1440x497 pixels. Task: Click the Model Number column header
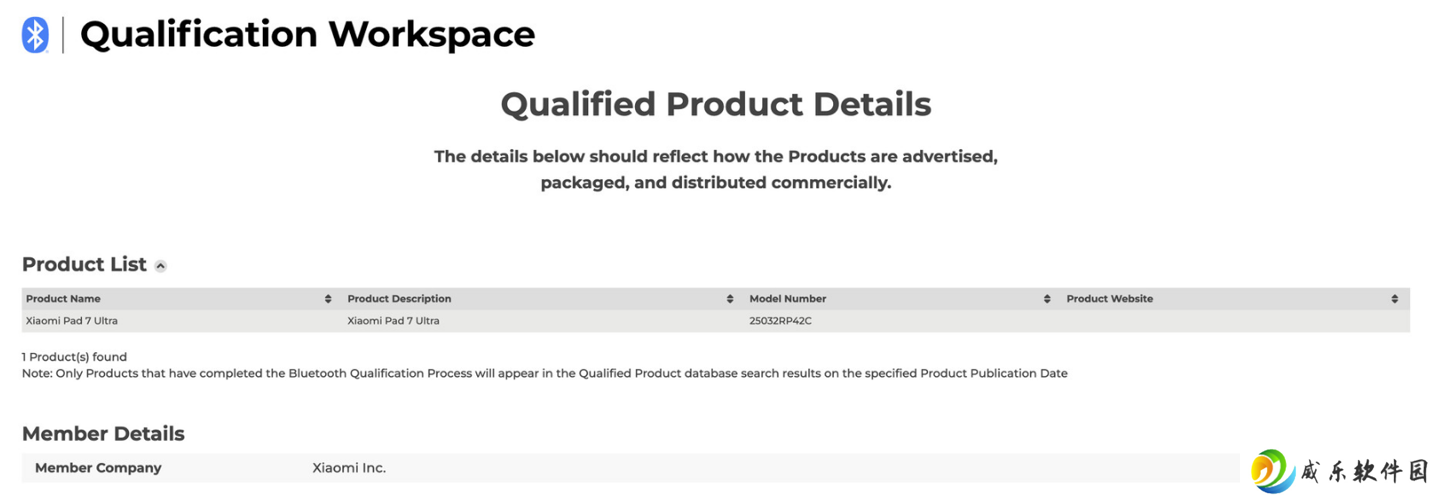(x=788, y=299)
